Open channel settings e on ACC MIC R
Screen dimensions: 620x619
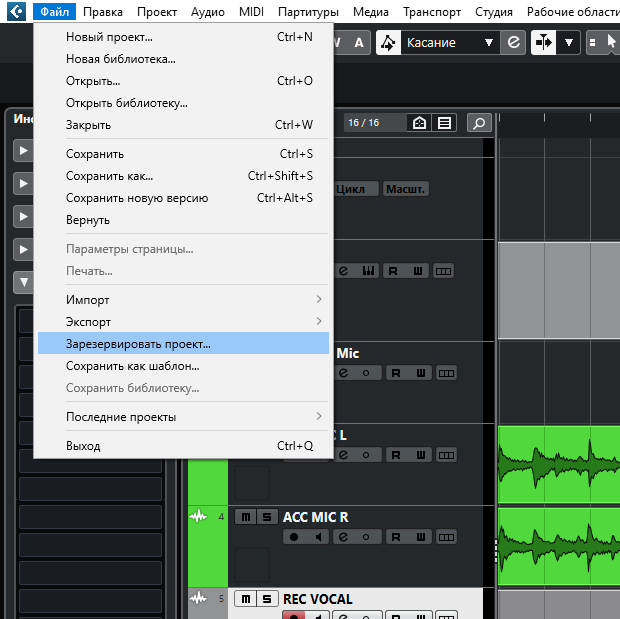tap(343, 537)
